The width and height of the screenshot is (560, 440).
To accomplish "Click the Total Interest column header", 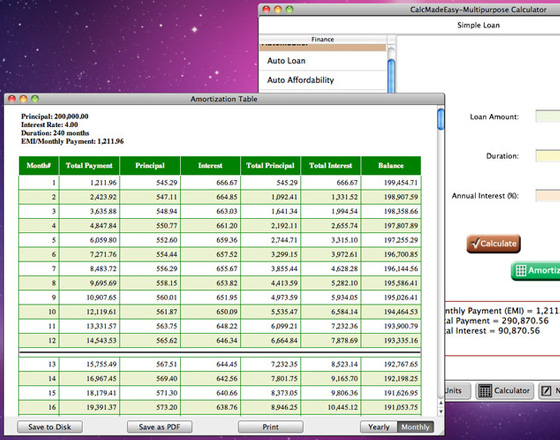I will [x=330, y=166].
